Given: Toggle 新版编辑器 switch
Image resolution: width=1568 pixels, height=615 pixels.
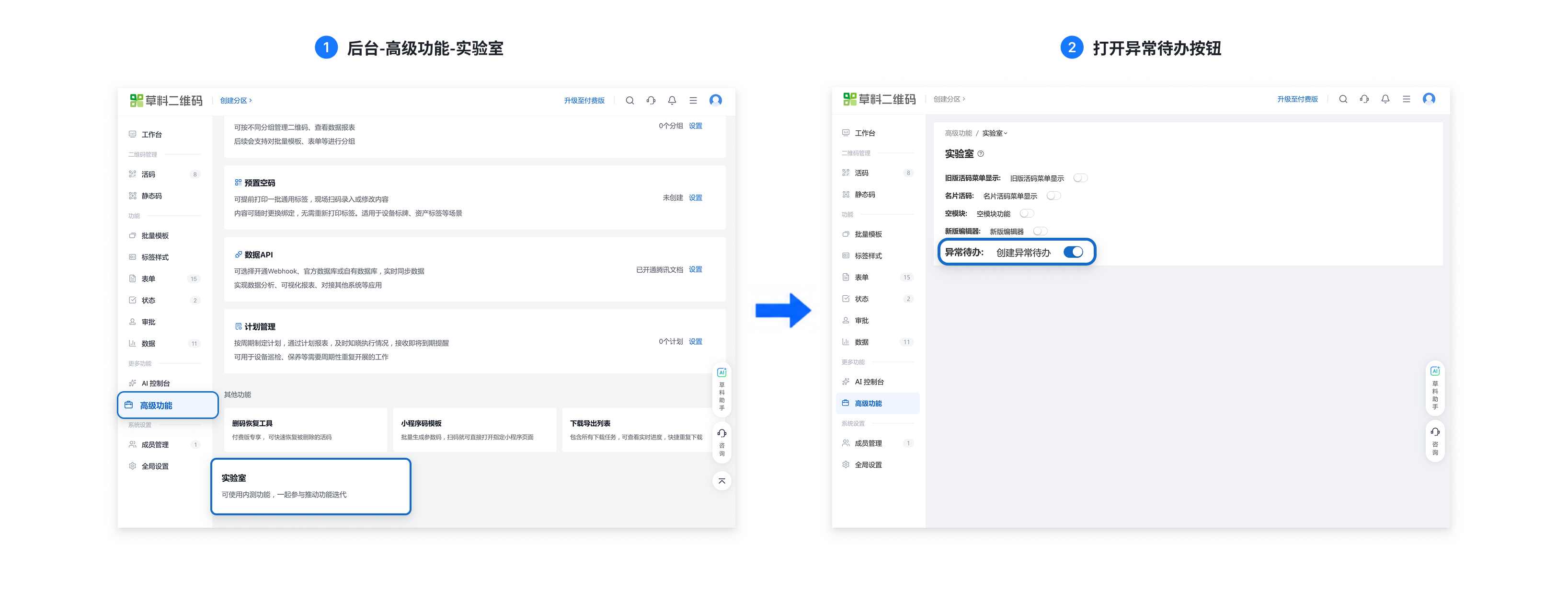Looking at the screenshot, I should [x=1040, y=232].
